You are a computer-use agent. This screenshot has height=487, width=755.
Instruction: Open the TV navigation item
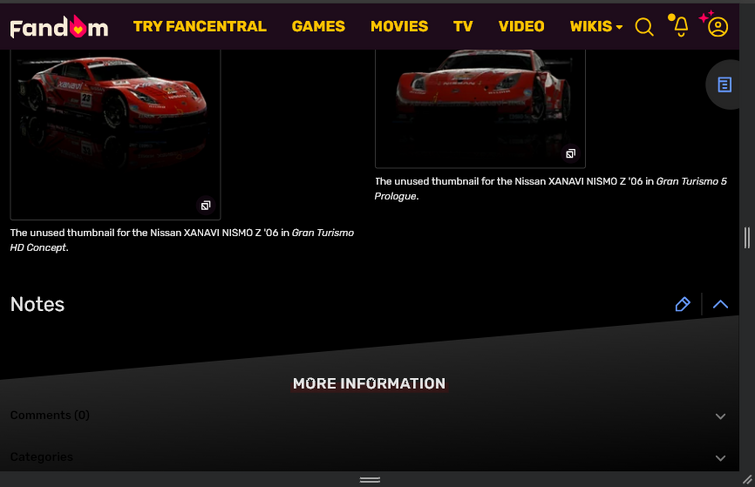(463, 26)
